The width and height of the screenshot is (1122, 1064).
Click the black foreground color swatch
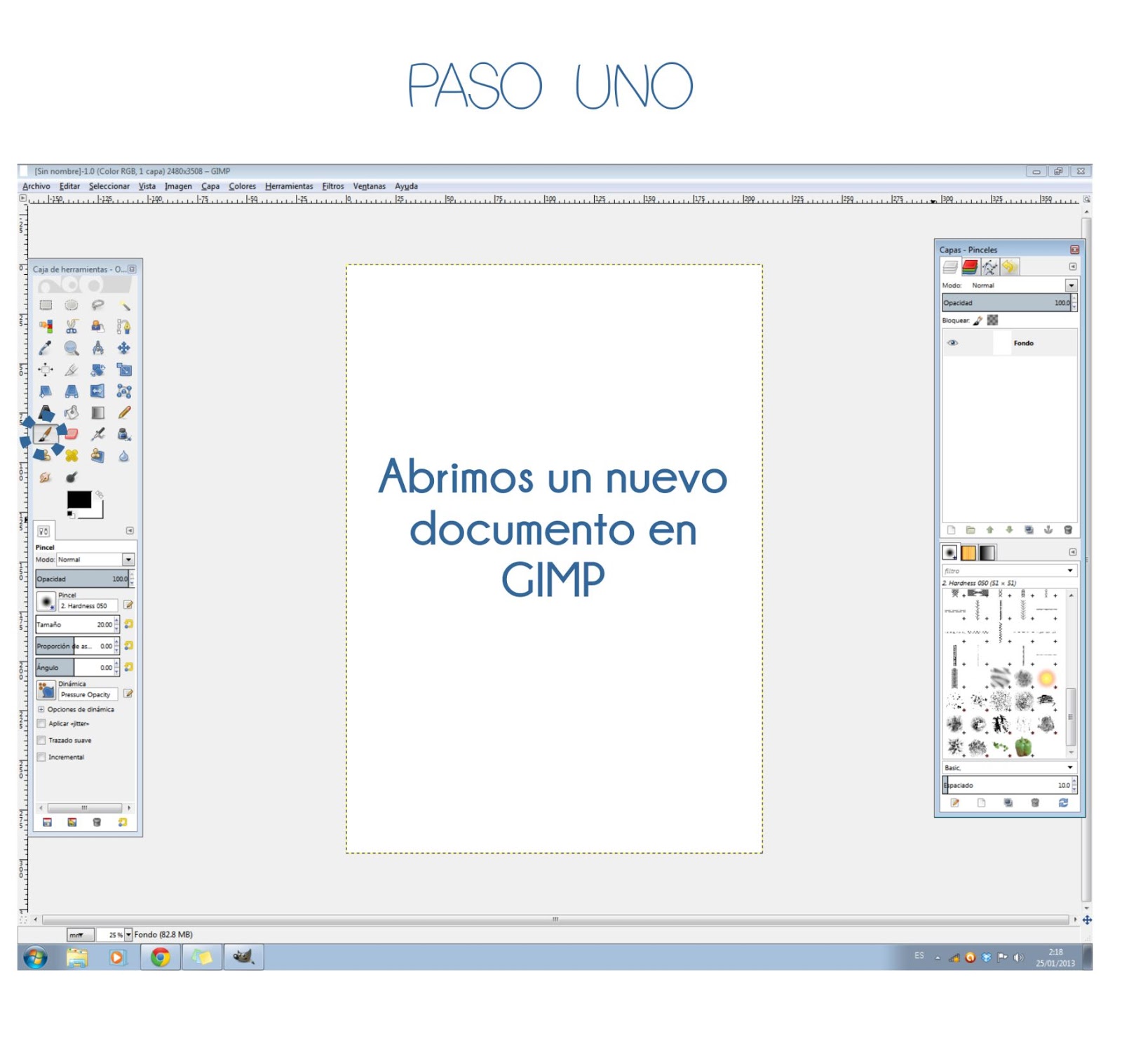click(x=79, y=499)
